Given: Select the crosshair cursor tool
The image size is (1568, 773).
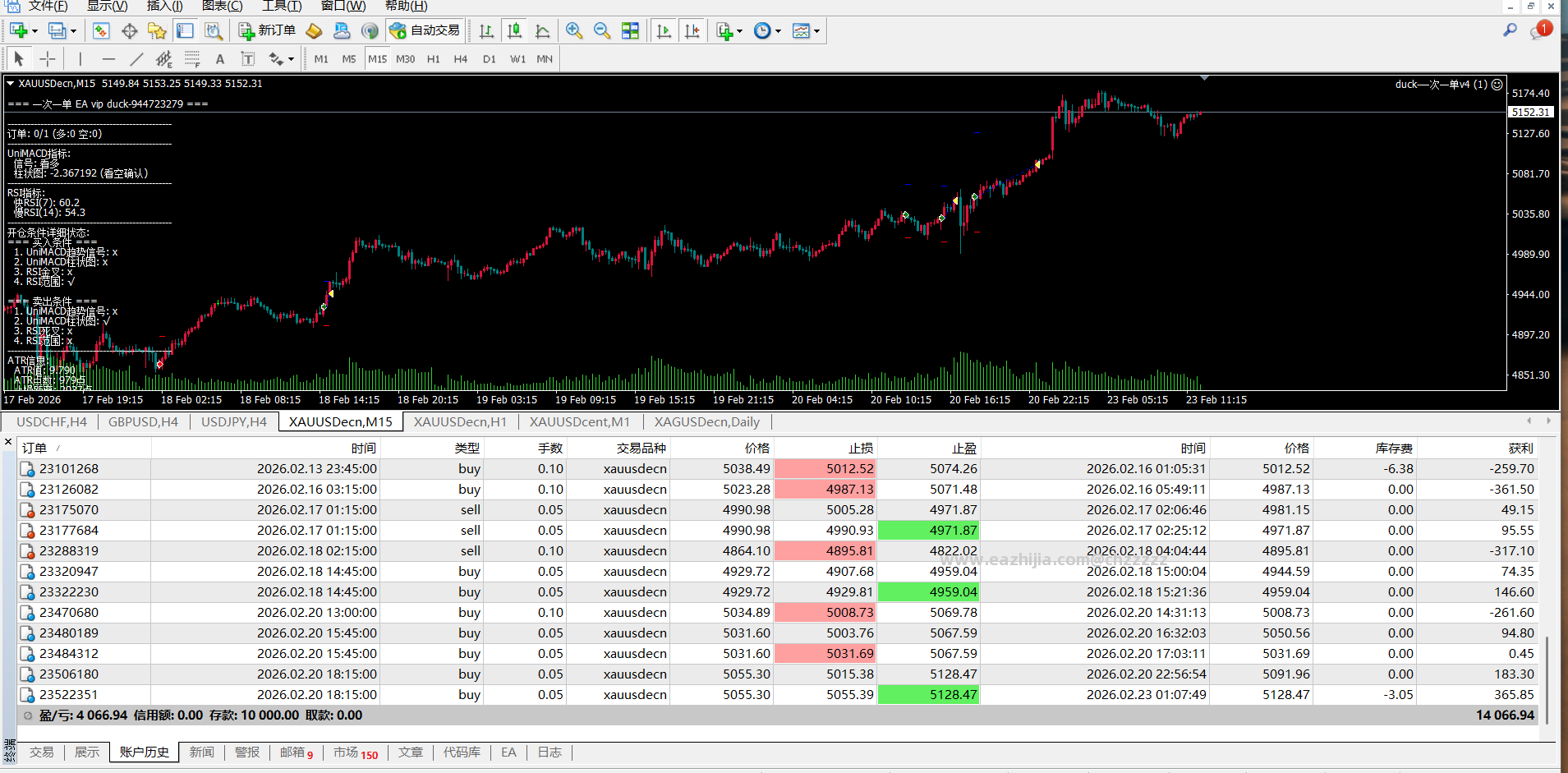Looking at the screenshot, I should (x=48, y=59).
